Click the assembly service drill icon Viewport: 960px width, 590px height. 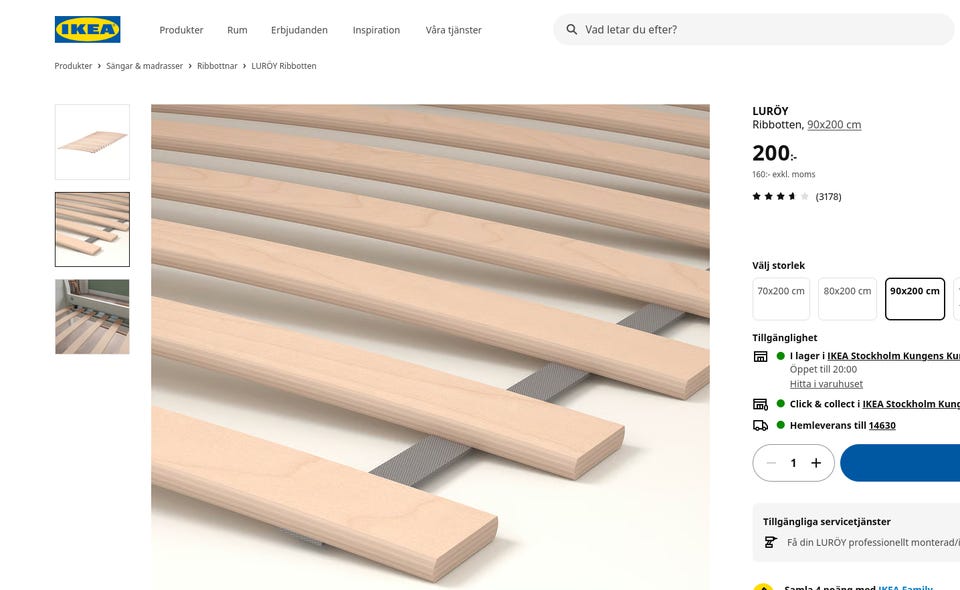pos(771,542)
